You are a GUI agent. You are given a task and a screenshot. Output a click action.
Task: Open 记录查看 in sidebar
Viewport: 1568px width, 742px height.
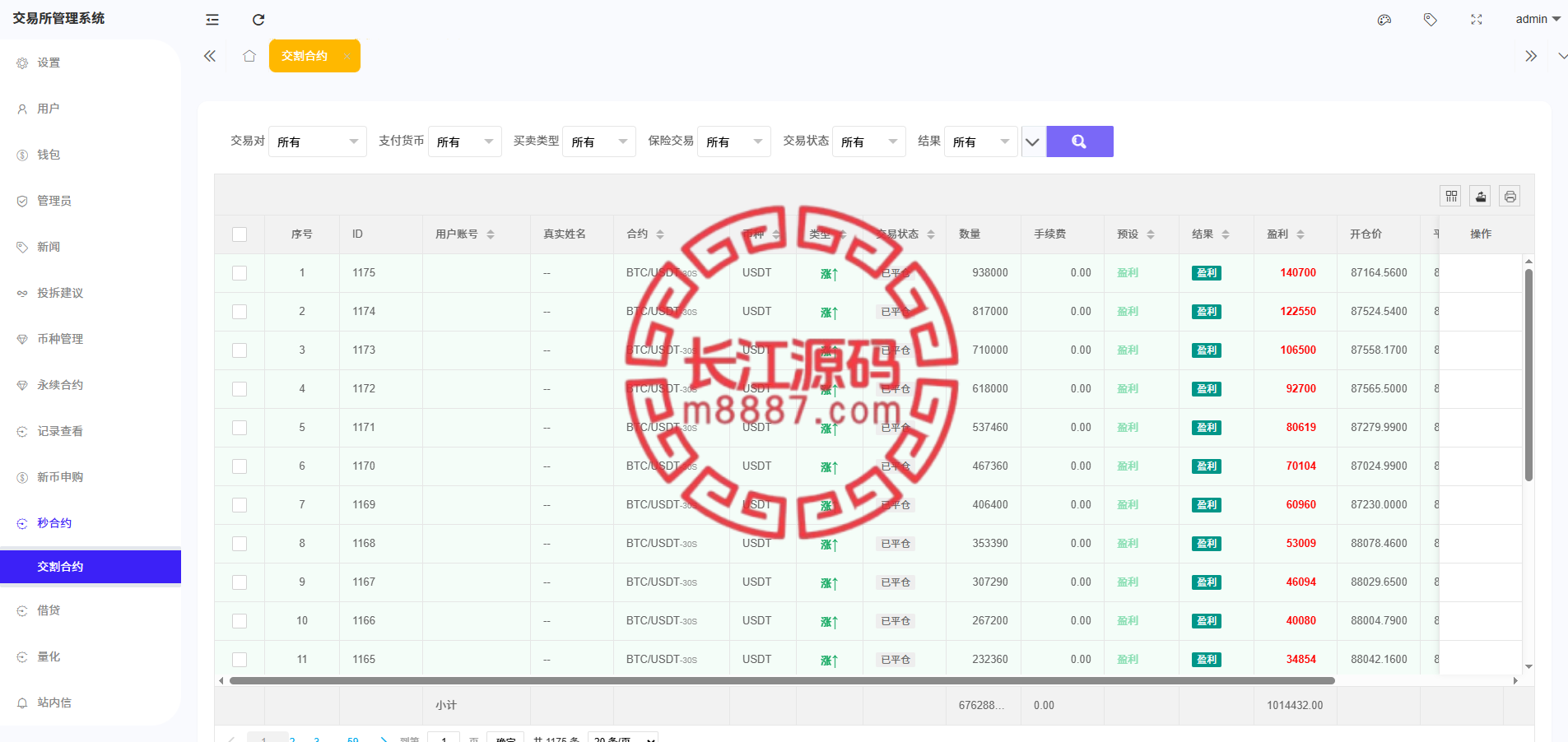click(91, 431)
